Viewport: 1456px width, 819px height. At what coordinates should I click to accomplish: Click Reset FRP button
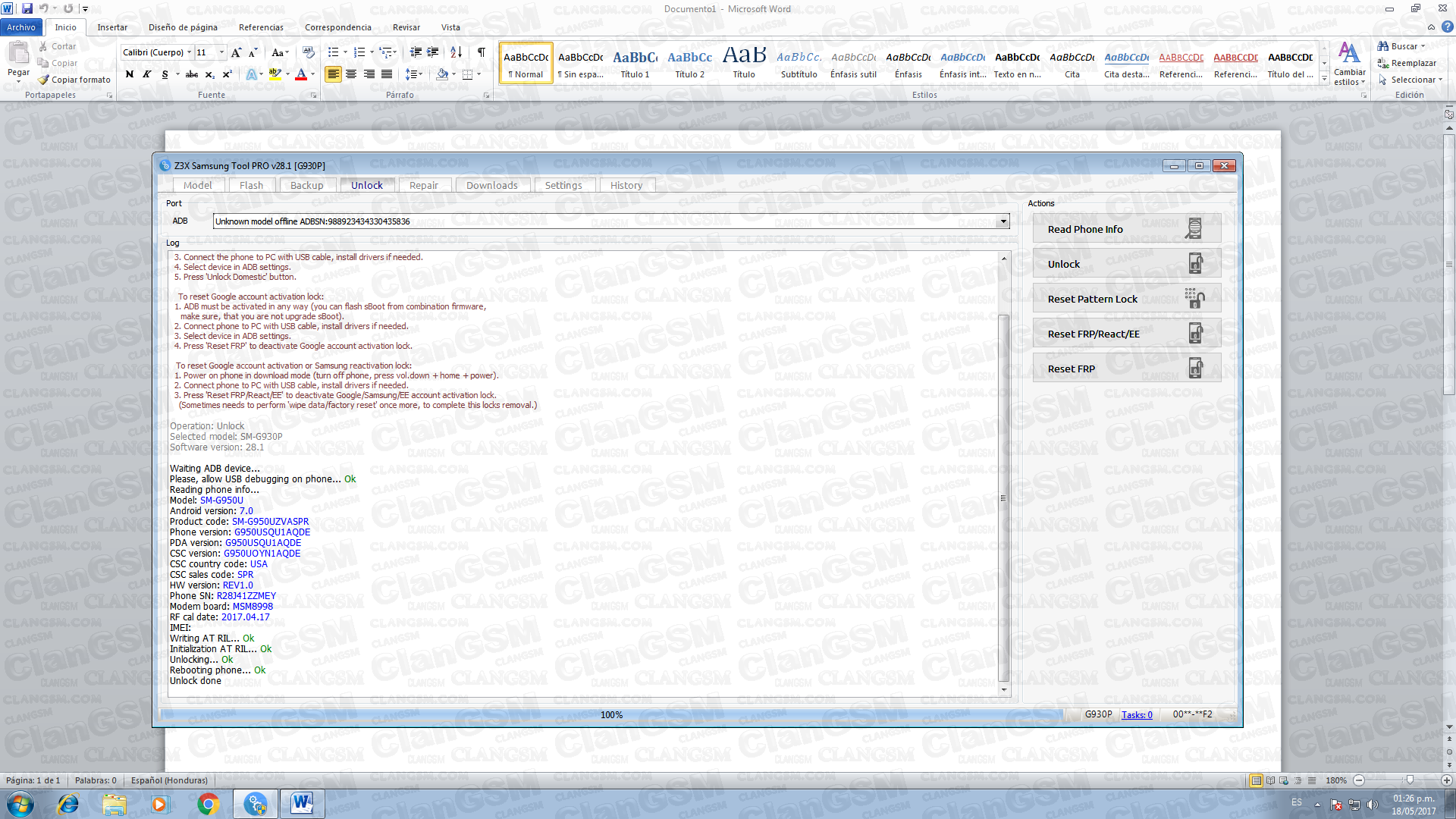pos(1126,369)
